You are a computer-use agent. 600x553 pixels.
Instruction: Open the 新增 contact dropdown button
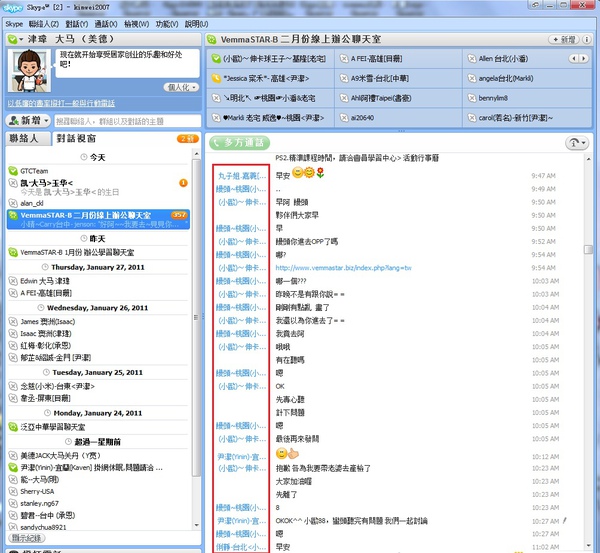coord(28,121)
